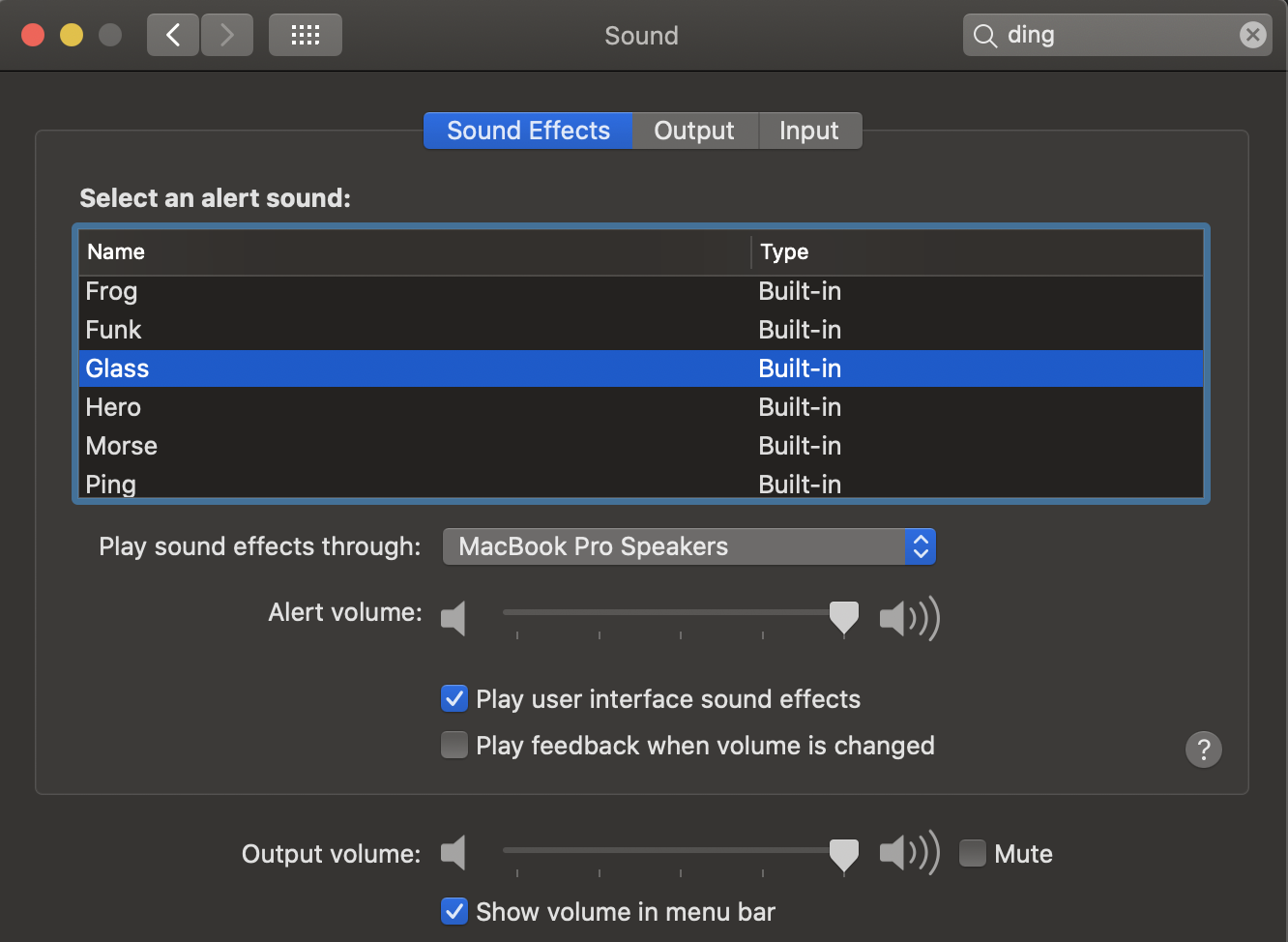Click the alert volume low speaker icon

(x=454, y=618)
